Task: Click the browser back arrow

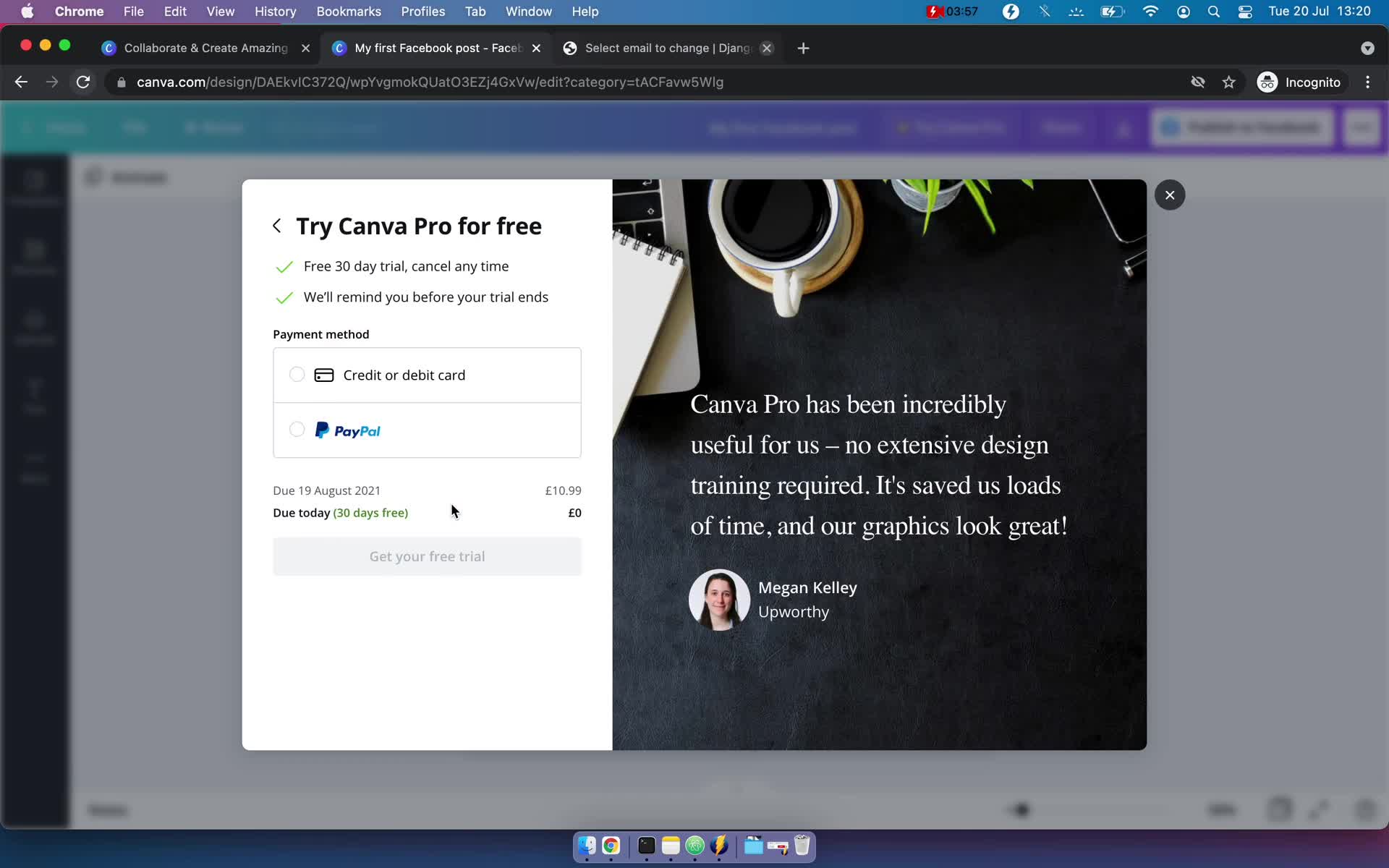Action: tap(21, 82)
